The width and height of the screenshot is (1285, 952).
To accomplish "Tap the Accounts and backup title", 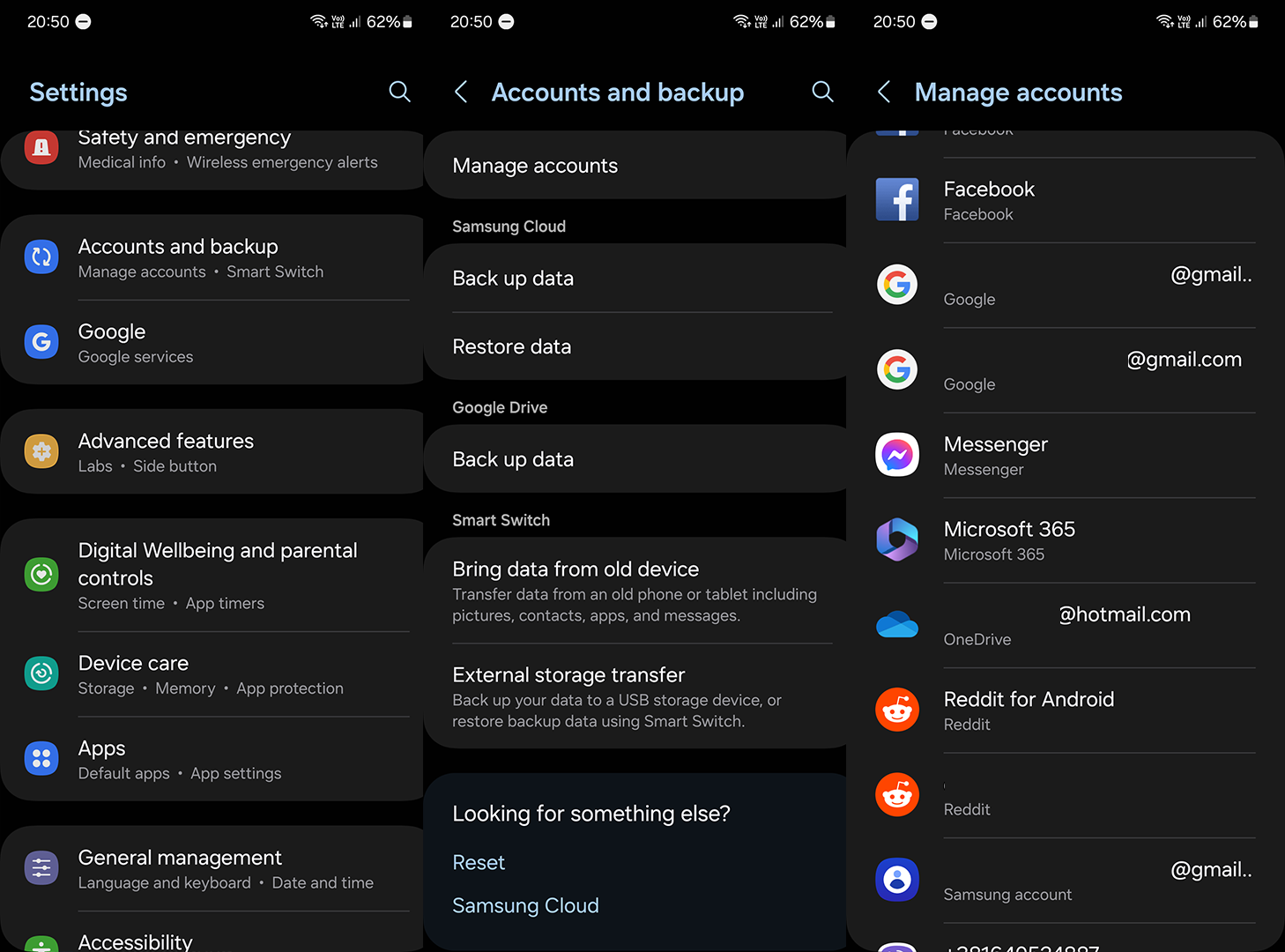I will click(x=617, y=92).
